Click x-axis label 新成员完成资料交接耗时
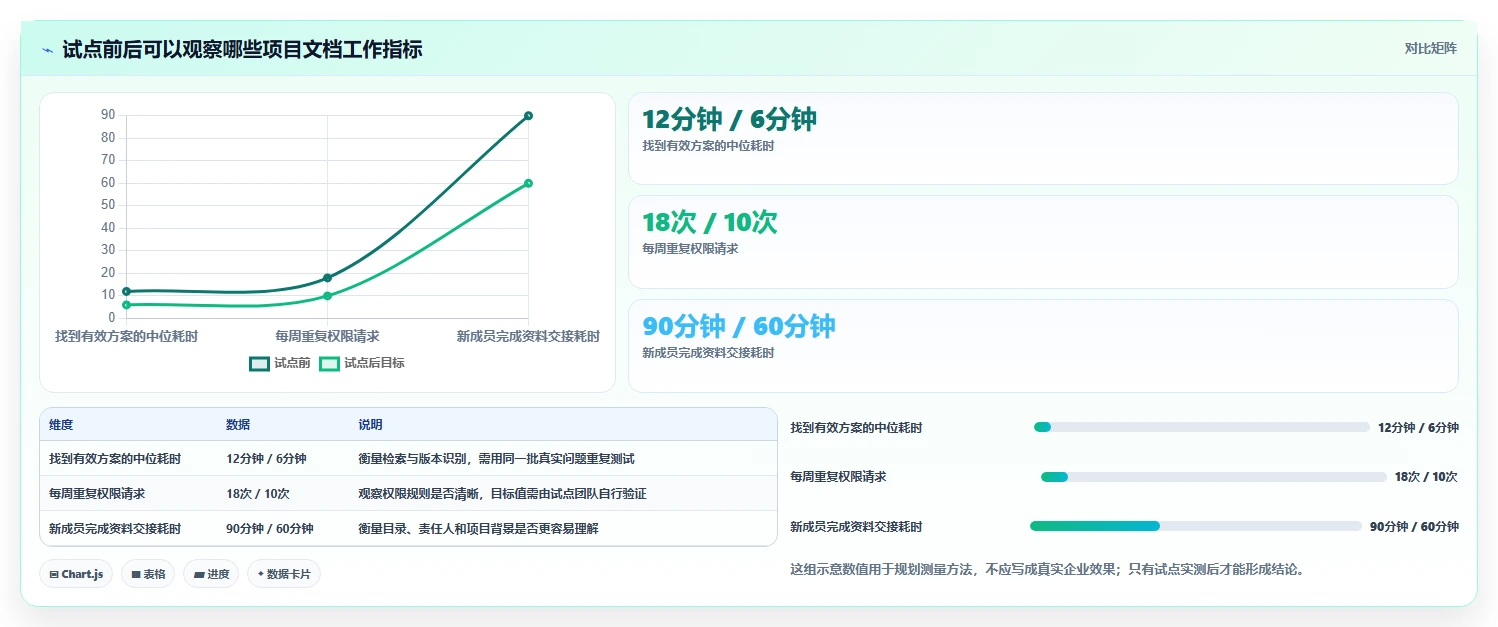The width and height of the screenshot is (1498, 627). pos(528,336)
